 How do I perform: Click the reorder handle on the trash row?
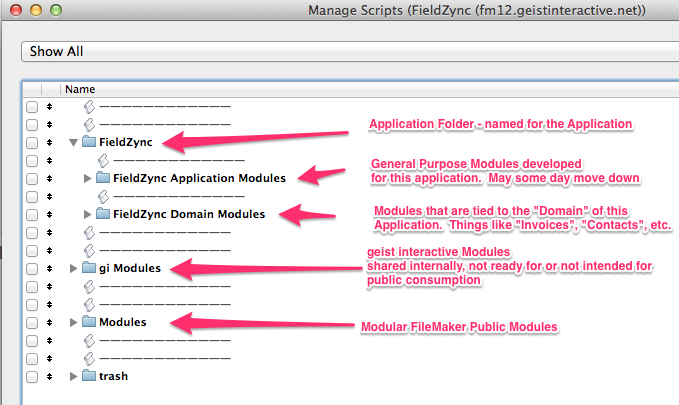[x=49, y=376]
